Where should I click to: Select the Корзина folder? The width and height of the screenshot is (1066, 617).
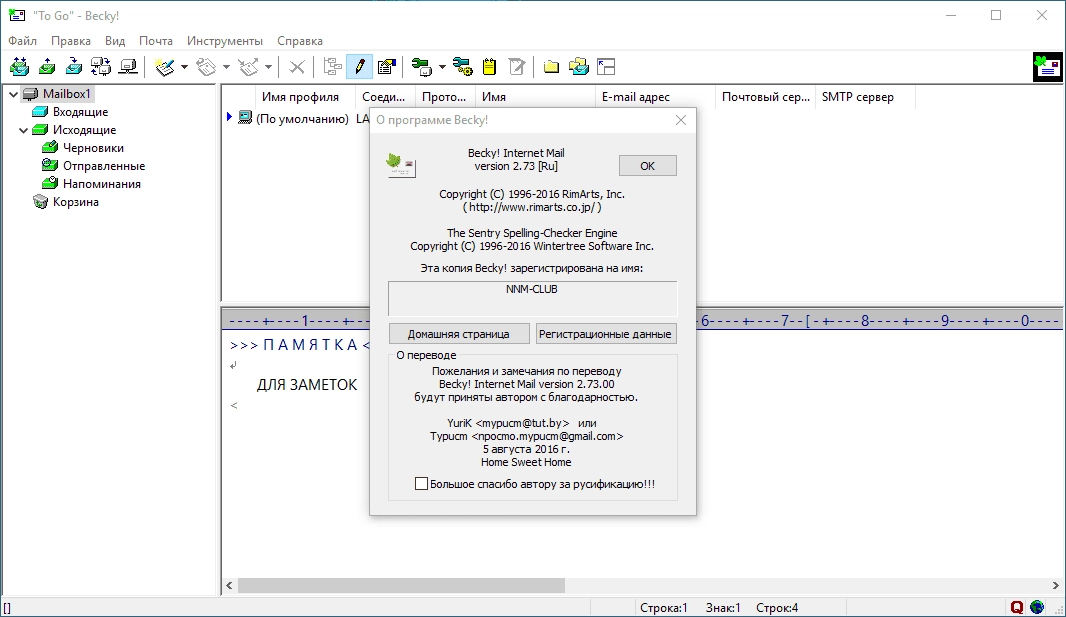pos(75,202)
